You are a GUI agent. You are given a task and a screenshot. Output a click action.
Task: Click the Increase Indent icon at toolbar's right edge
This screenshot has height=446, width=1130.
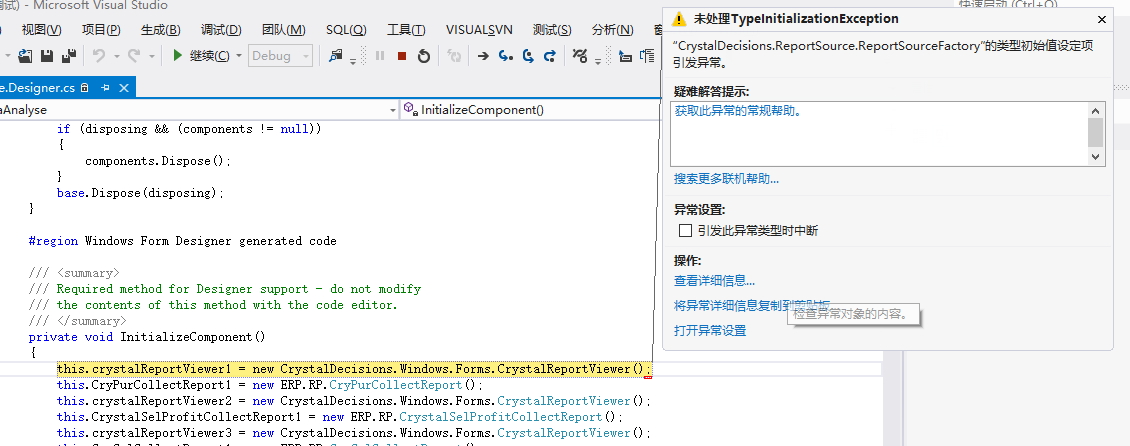648,55
